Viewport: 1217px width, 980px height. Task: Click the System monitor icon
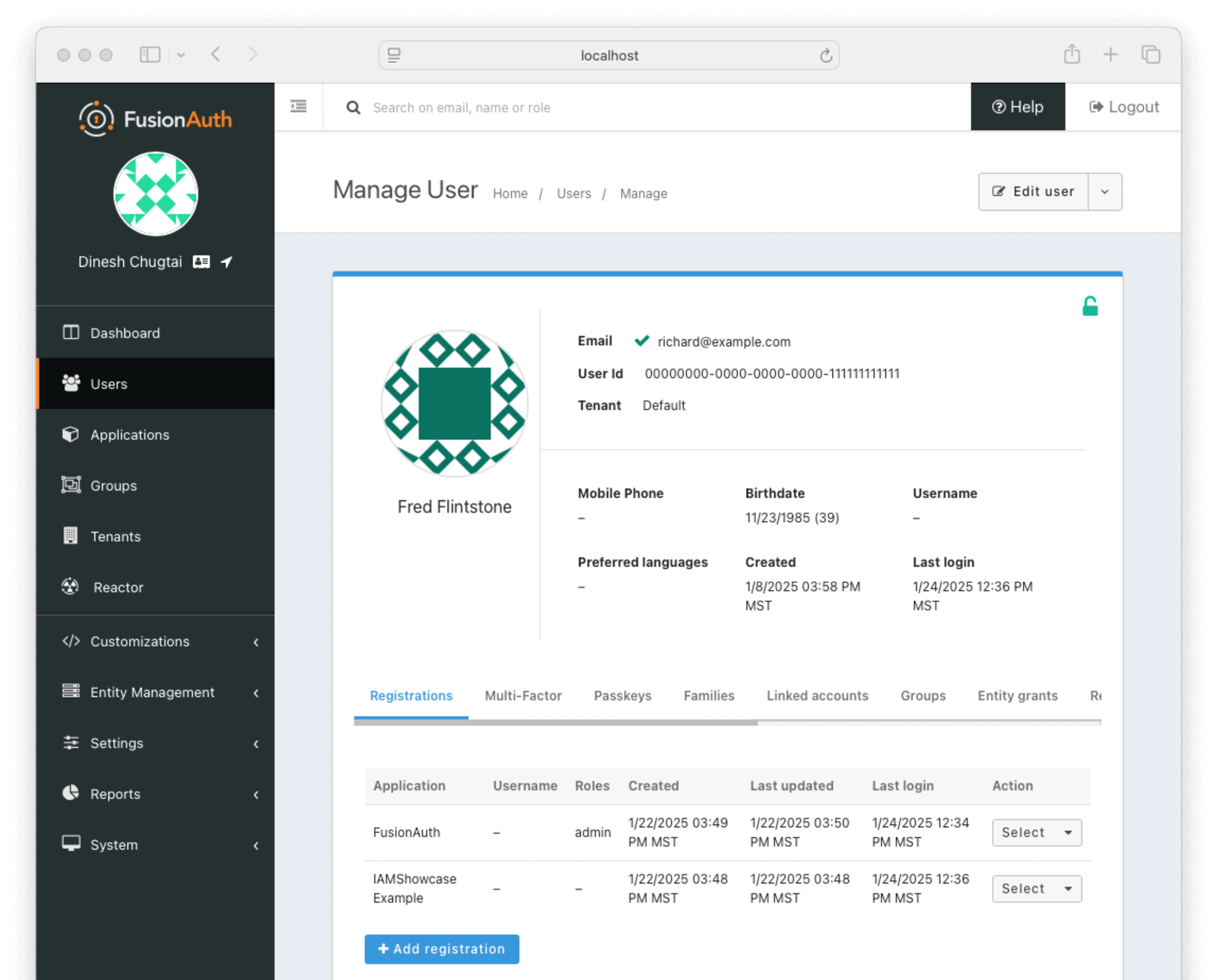71,844
